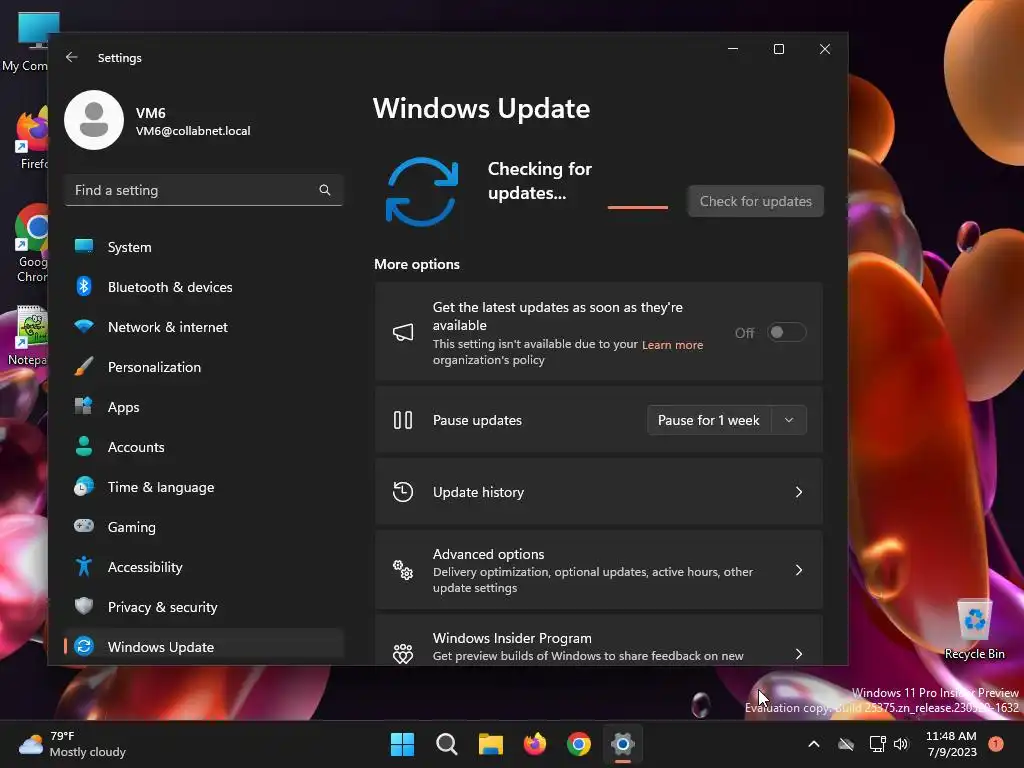Open the Advanced options entry

(598, 570)
